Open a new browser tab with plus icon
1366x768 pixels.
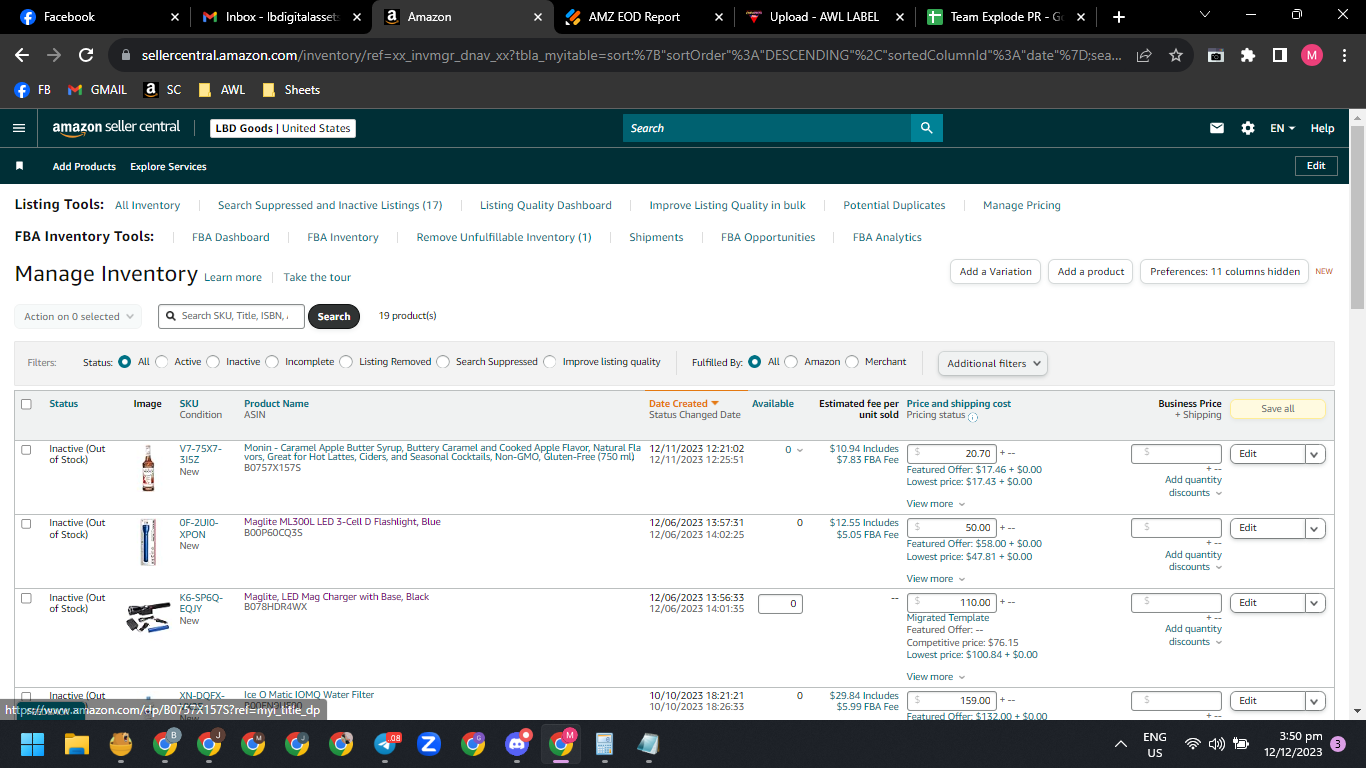click(1118, 17)
